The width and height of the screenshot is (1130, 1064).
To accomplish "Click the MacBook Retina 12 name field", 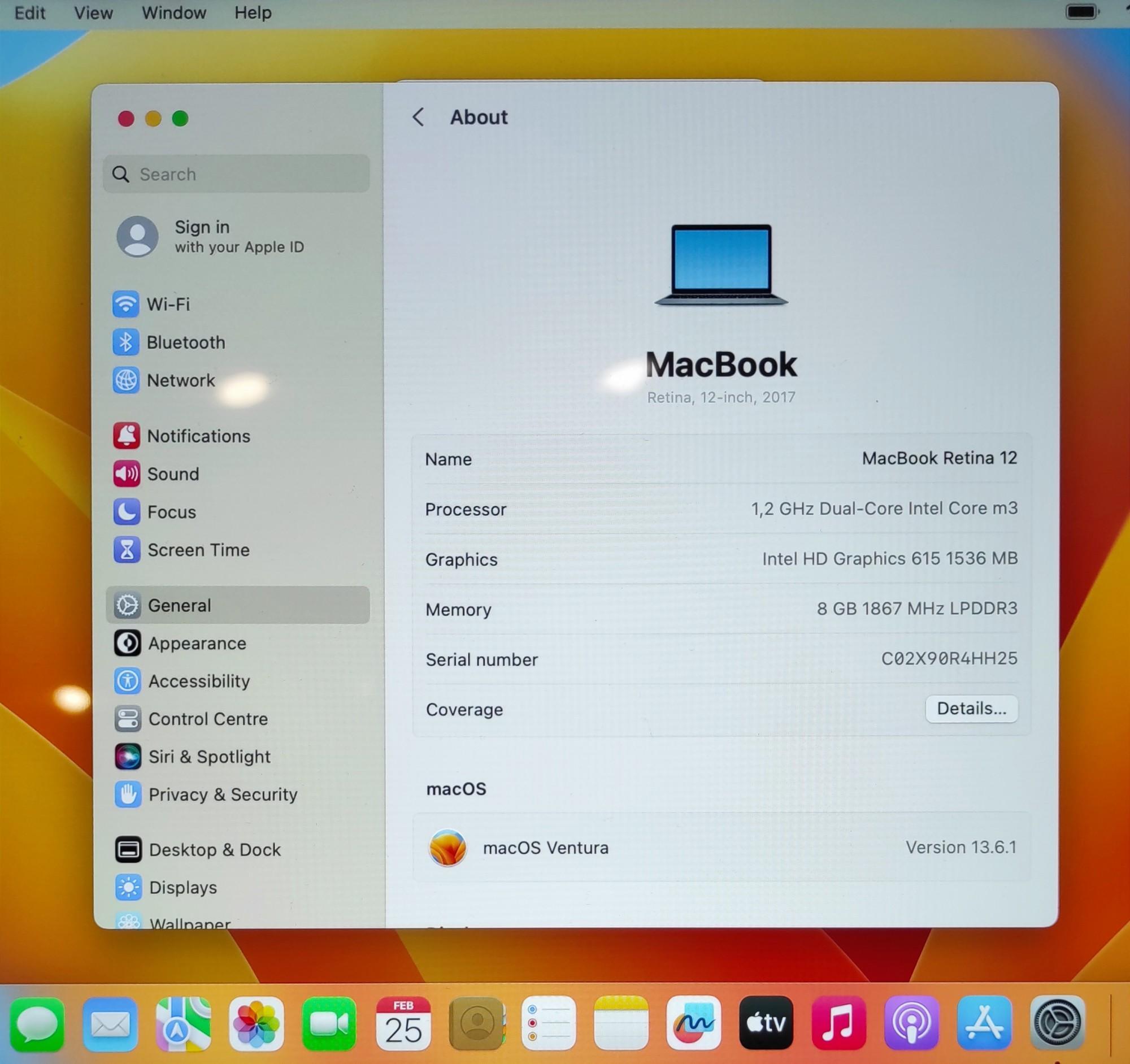I will click(939, 458).
